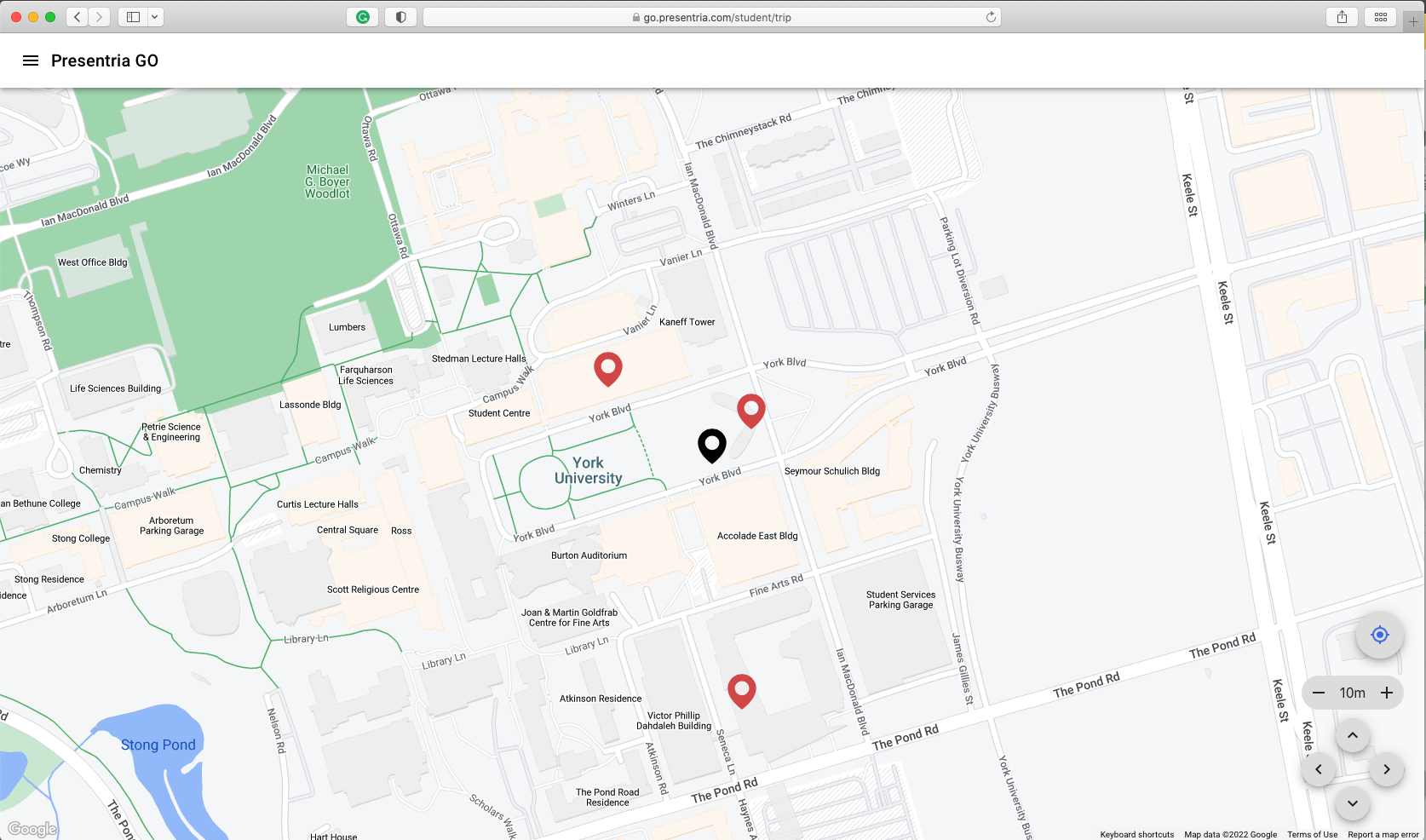Image resolution: width=1426 pixels, height=840 pixels.
Task: Click the Kaneff Tower label
Action: (687, 322)
